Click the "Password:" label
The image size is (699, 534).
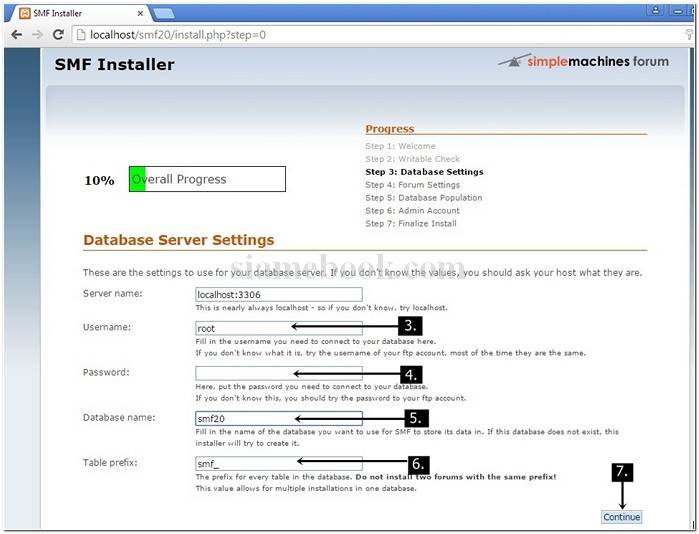click(x=106, y=372)
